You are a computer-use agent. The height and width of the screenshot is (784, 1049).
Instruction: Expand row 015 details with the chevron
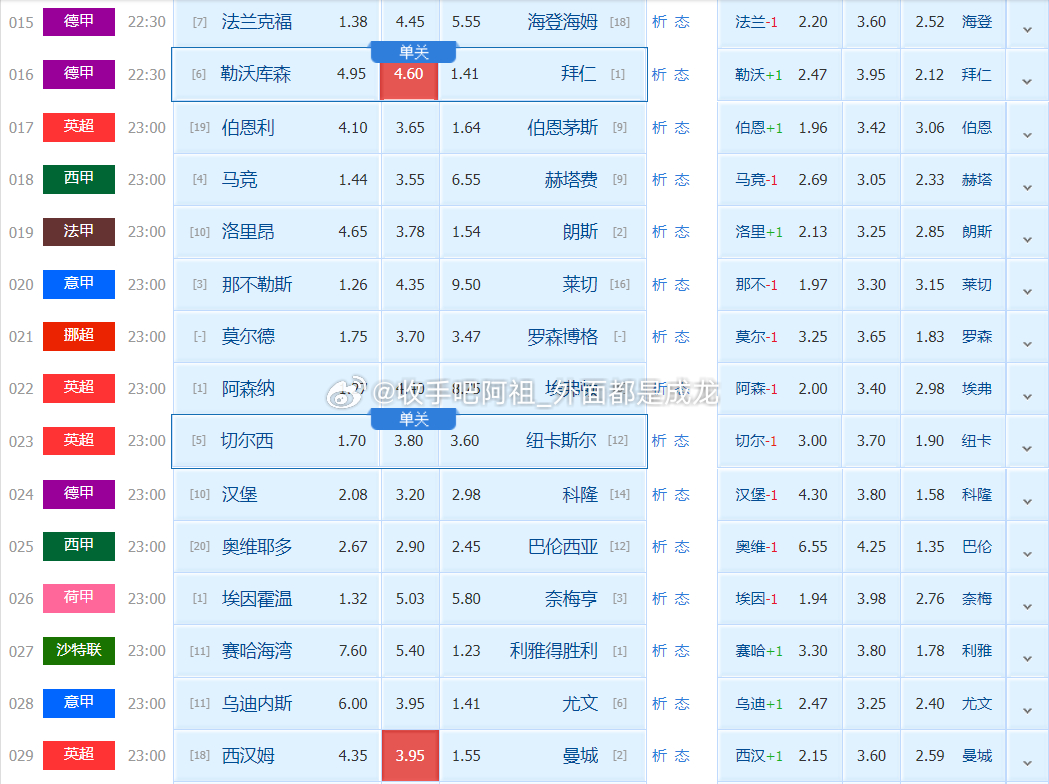1027,29
